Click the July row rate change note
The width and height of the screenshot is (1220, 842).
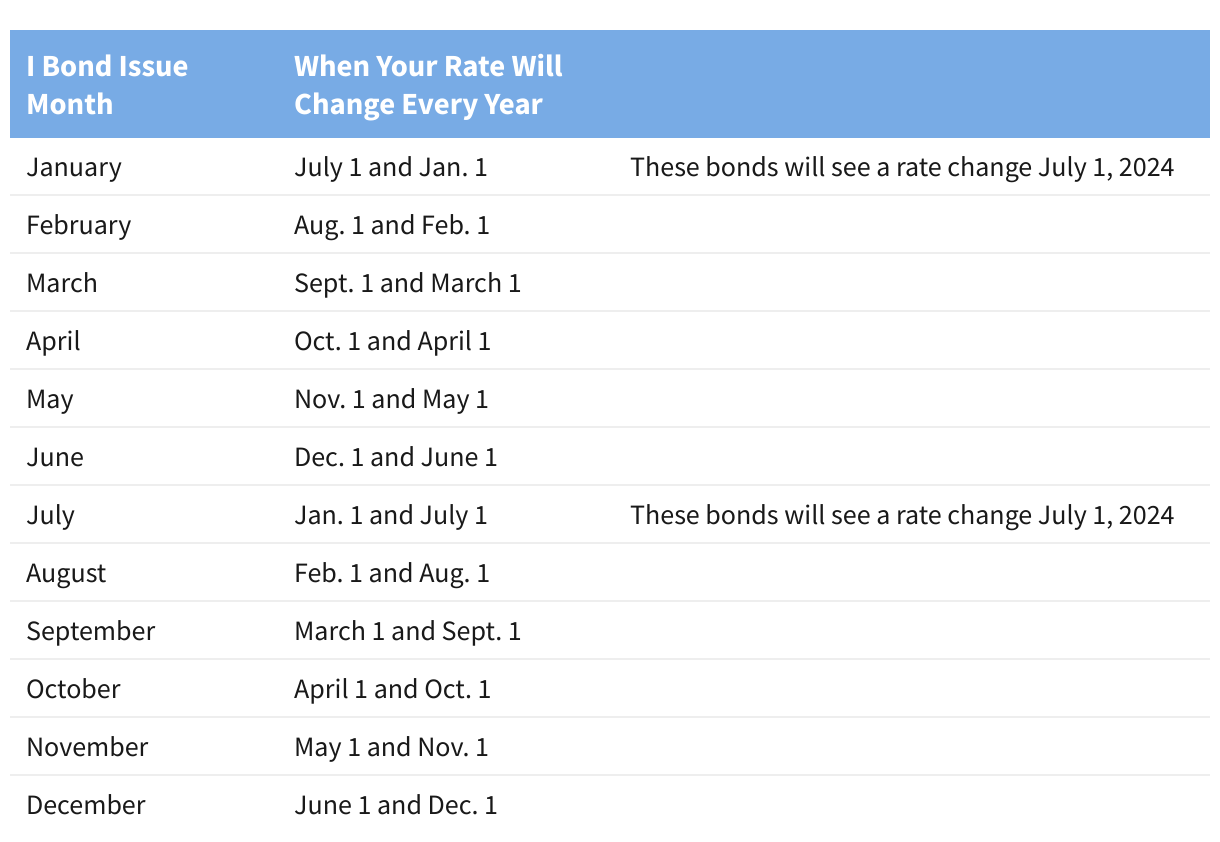click(x=902, y=515)
